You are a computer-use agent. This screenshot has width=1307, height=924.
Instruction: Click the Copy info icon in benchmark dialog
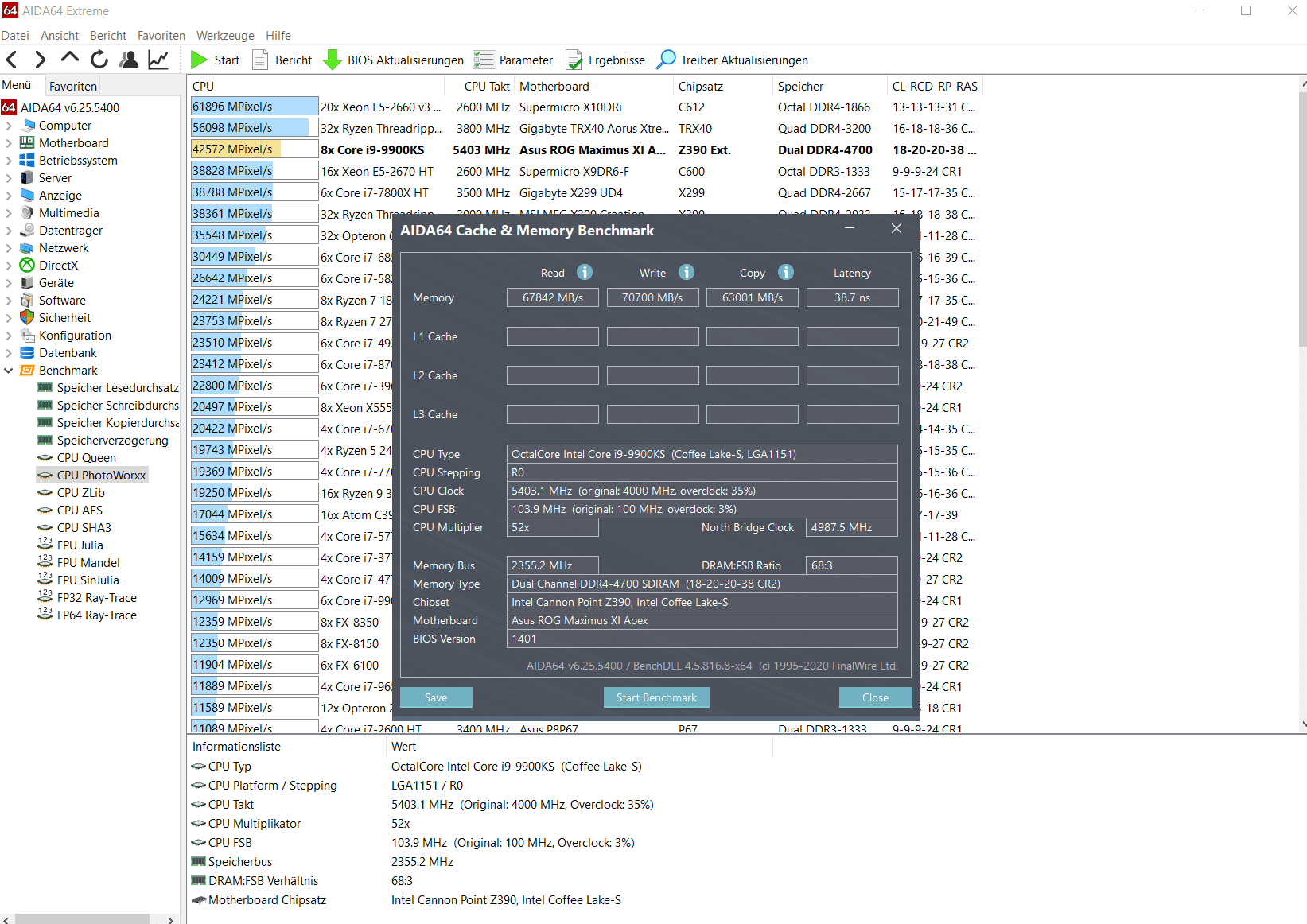(786, 272)
